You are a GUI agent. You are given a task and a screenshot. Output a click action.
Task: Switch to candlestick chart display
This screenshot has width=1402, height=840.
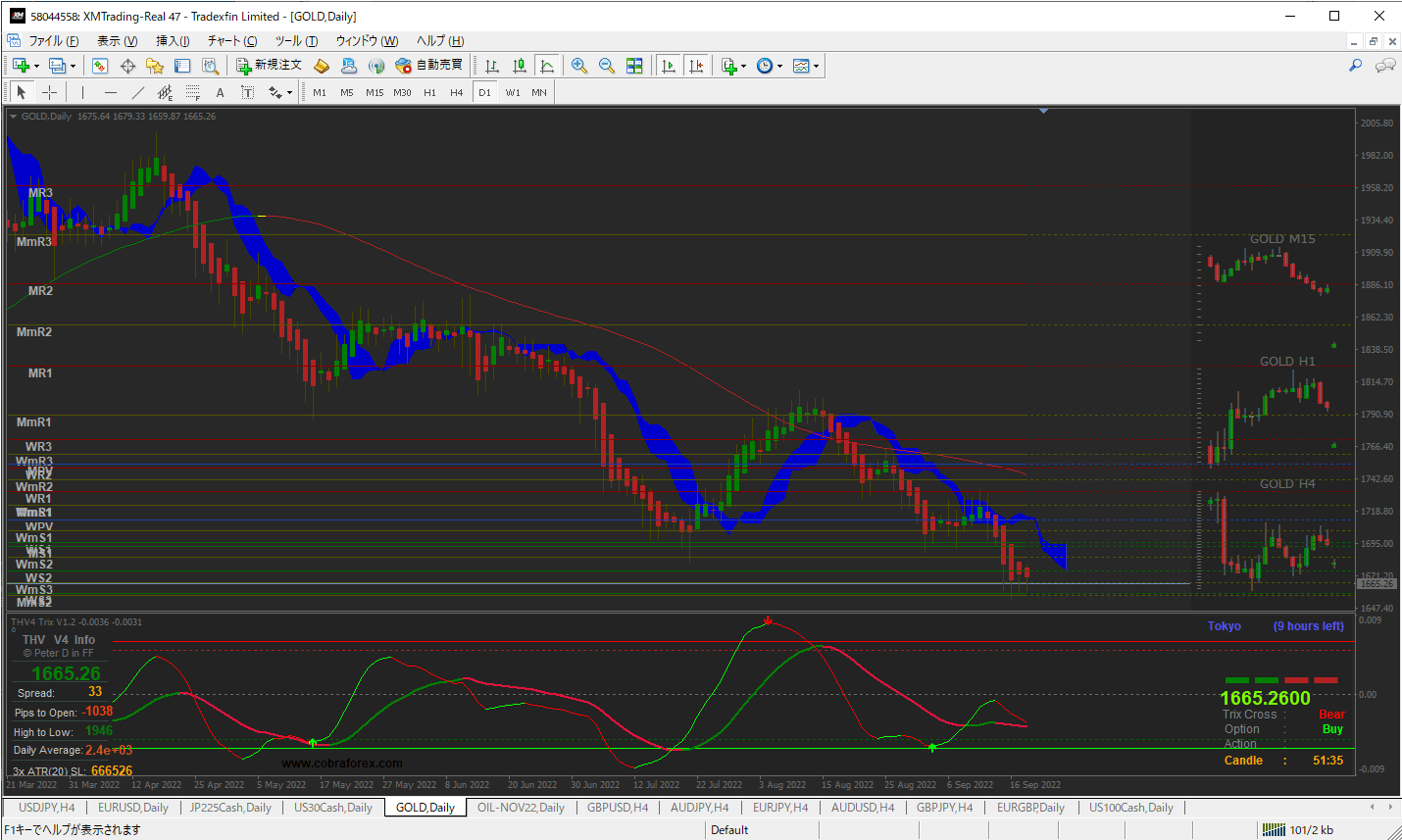click(520, 66)
